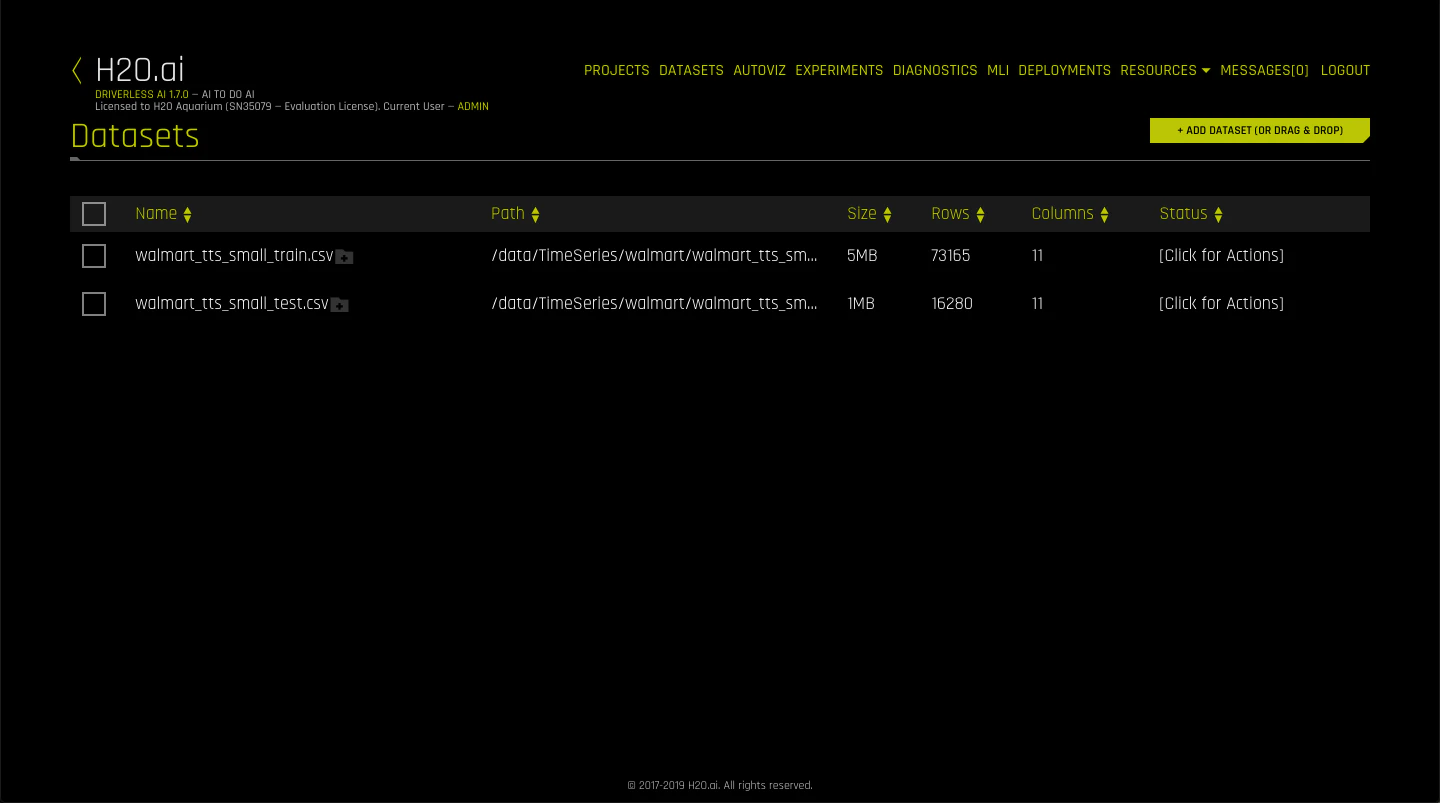
Task: Open actions for walmart_tts_small_test.csv row
Action: 1221,303
